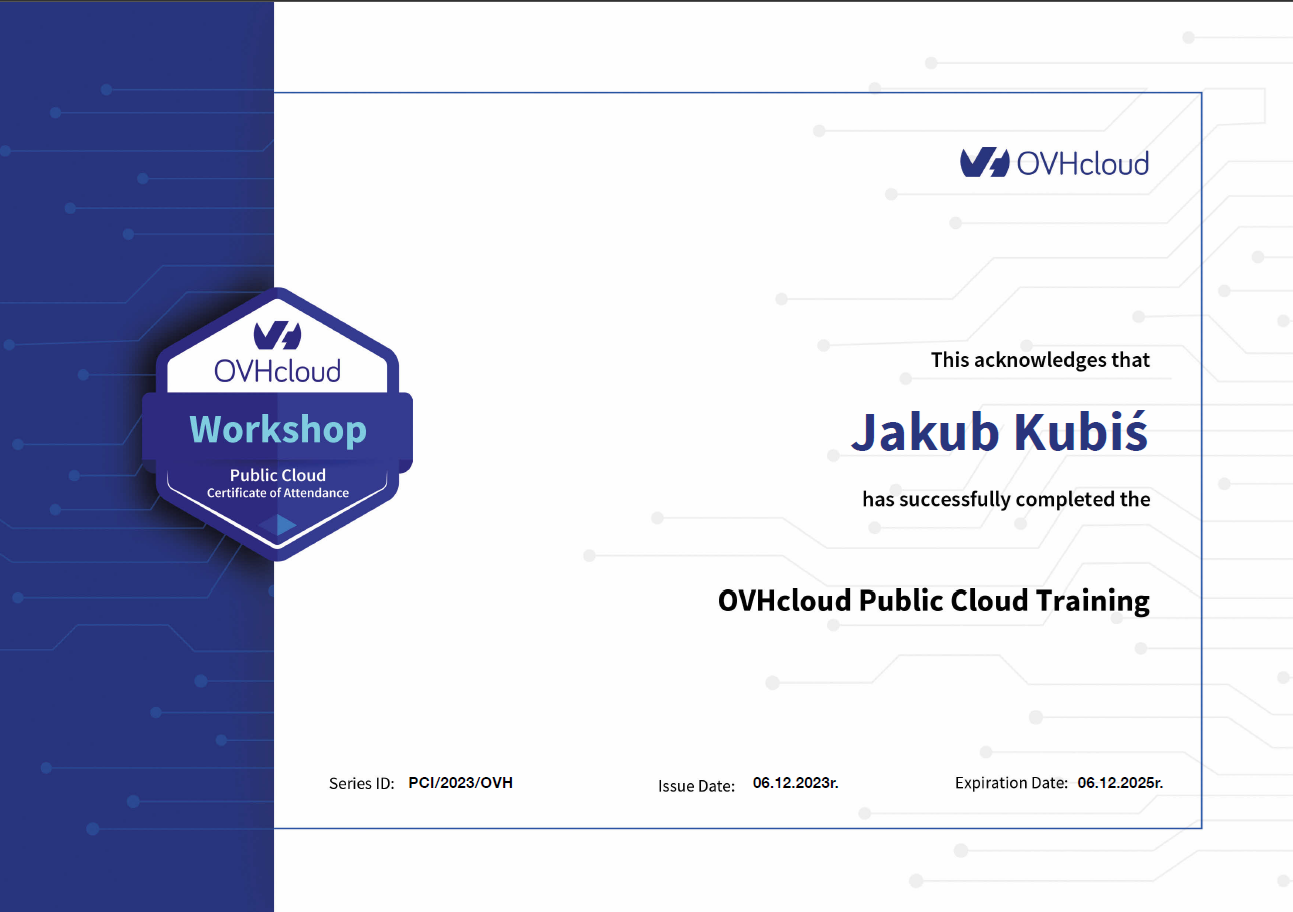Click the dark blue sidebar panel
Viewport: 1293px width, 912px height.
137,700
